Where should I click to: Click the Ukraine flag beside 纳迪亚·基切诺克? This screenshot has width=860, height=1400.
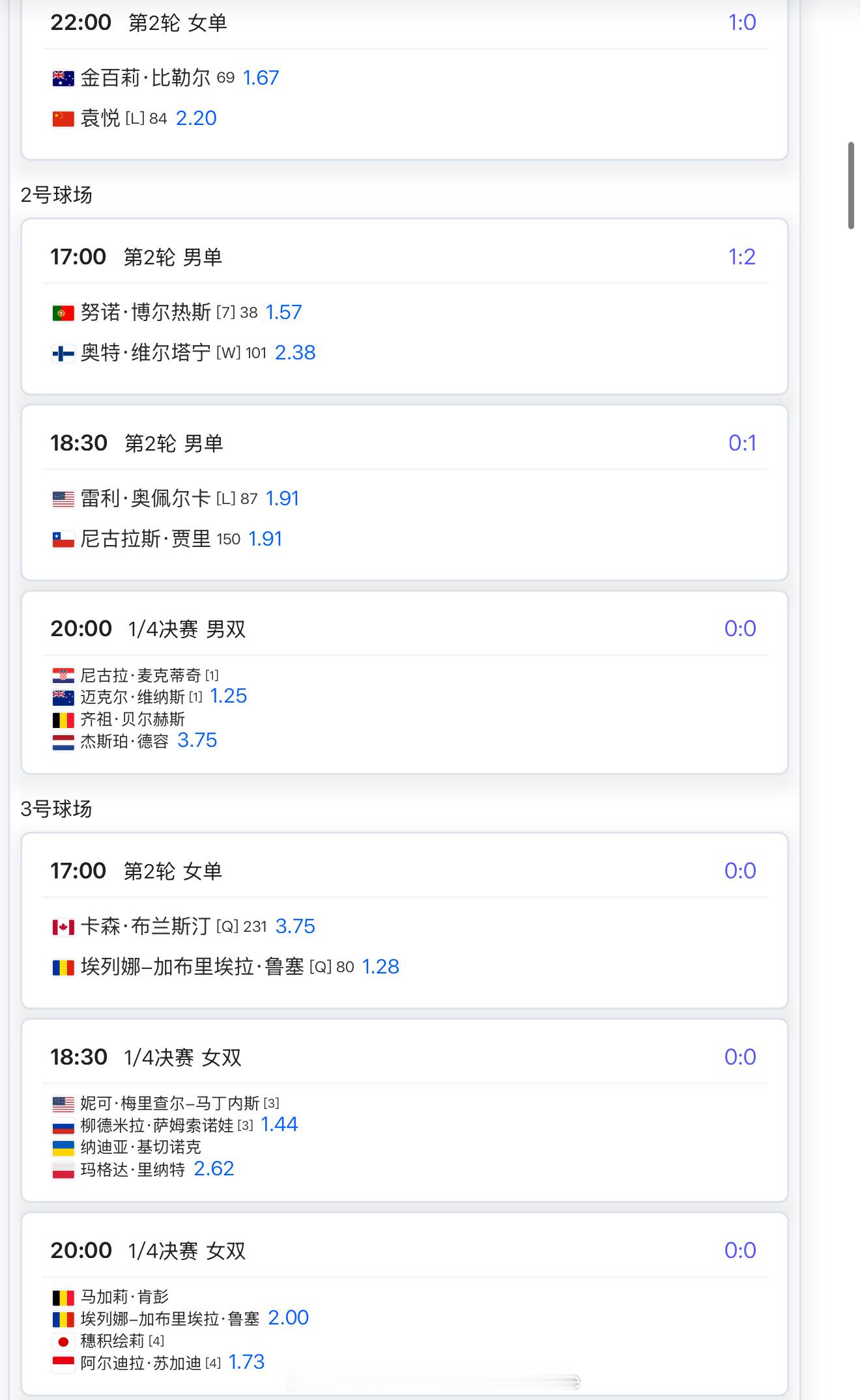coord(63,1147)
